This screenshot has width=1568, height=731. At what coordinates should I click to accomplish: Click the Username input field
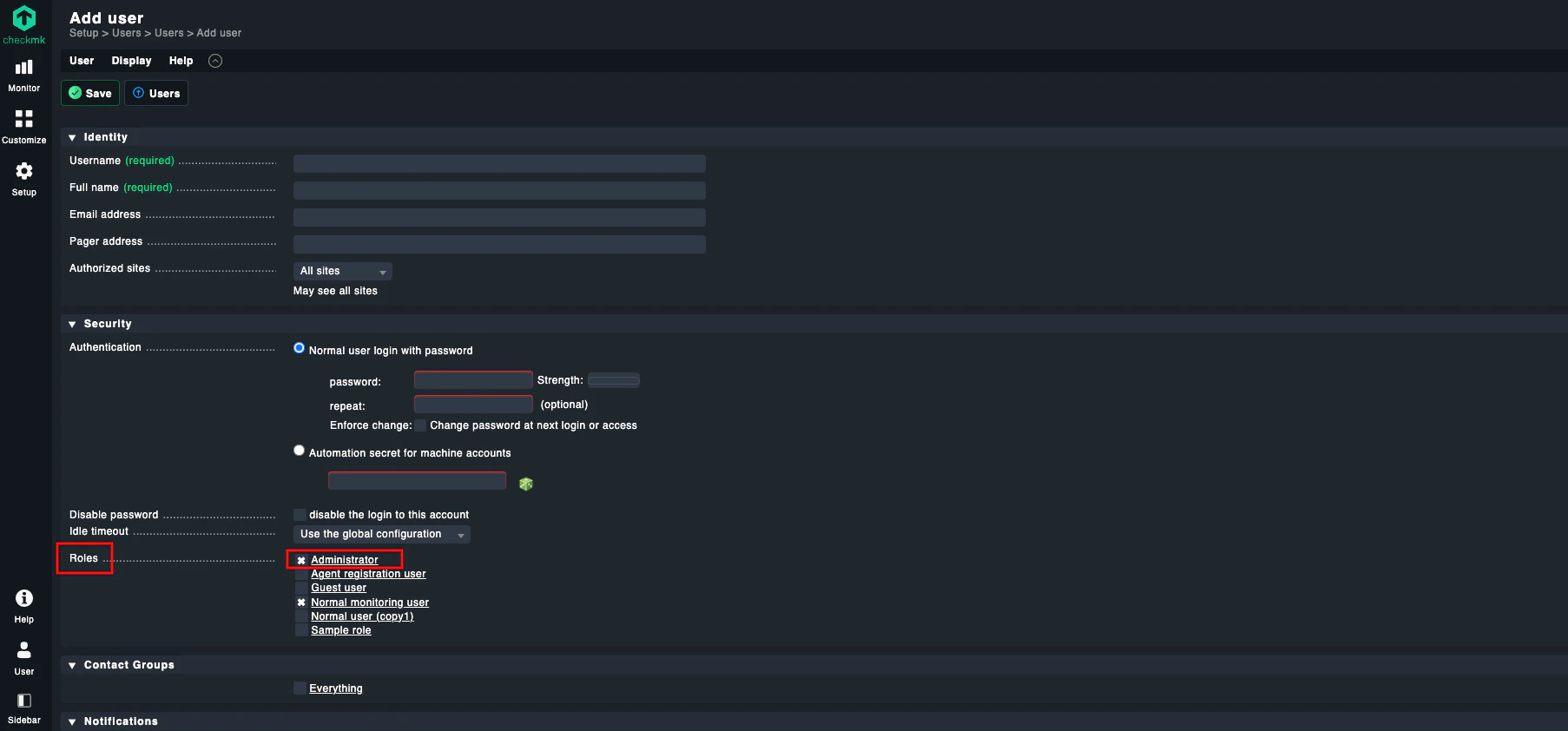(x=499, y=163)
